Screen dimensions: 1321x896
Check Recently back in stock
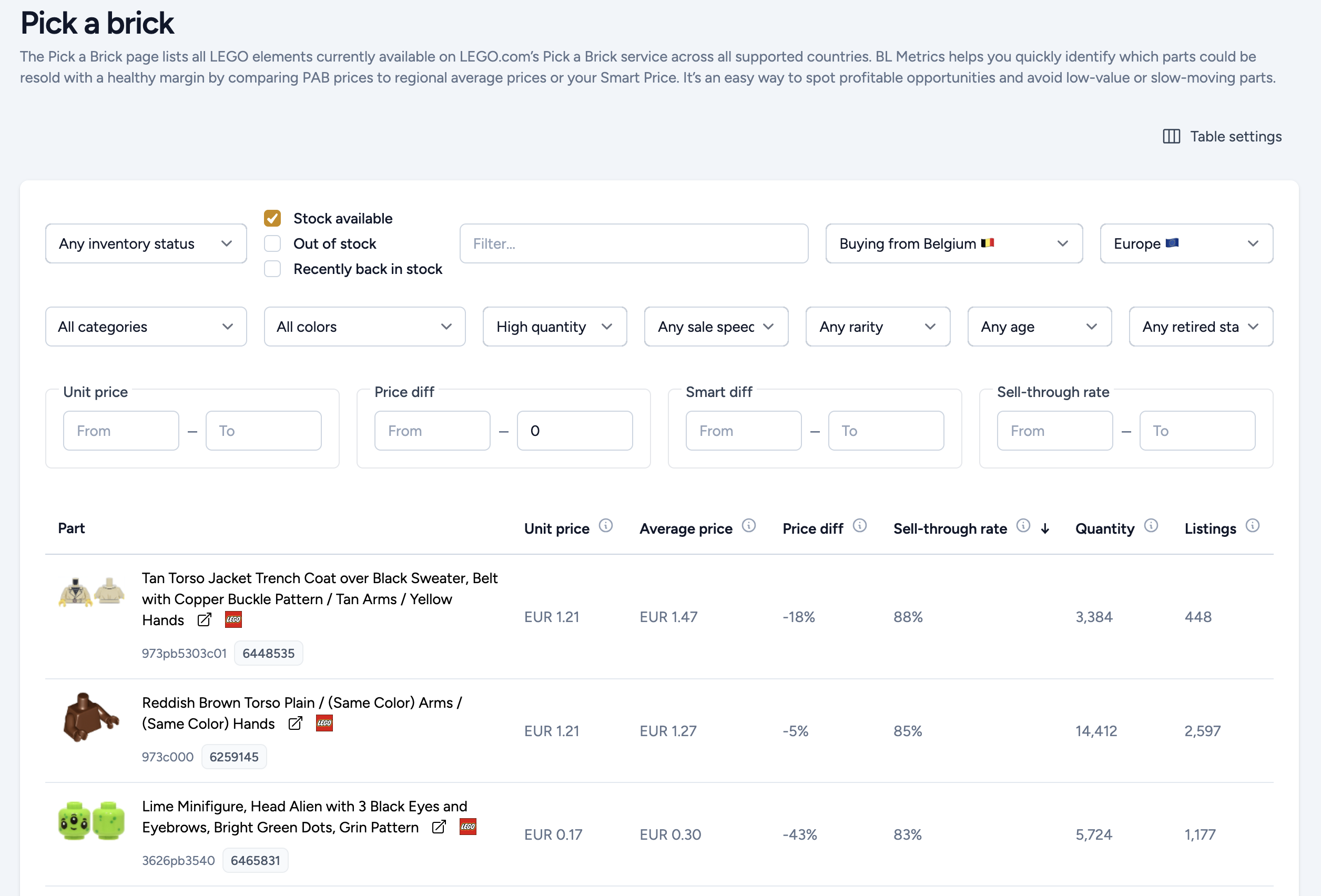[272, 268]
